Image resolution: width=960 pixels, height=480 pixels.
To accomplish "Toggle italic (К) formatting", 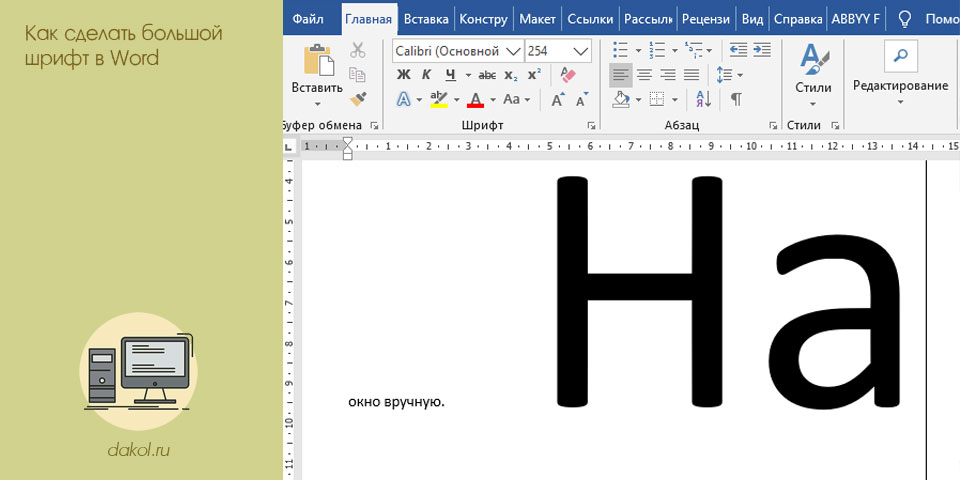I will point(427,75).
